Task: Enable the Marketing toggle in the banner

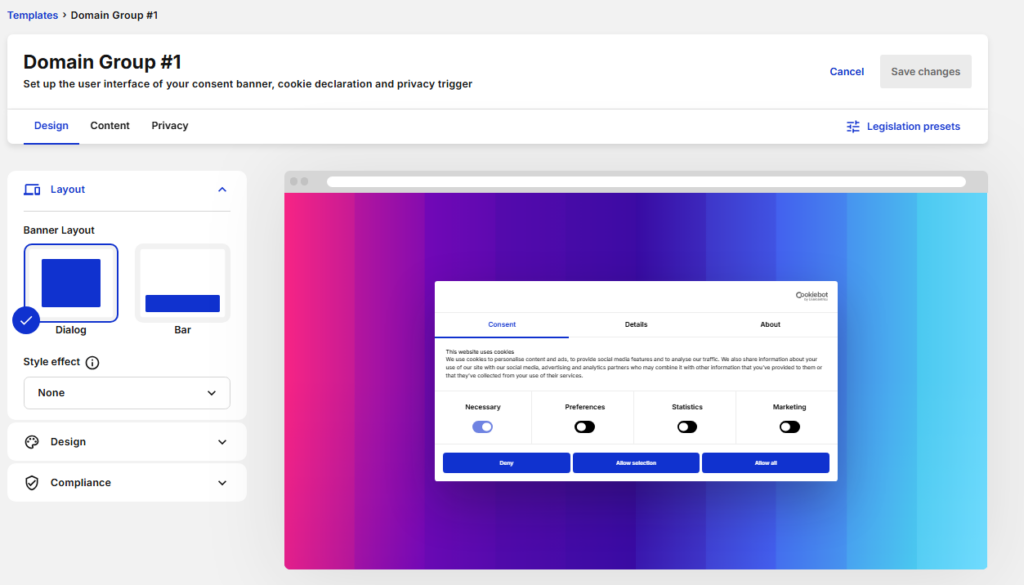Action: point(789,426)
